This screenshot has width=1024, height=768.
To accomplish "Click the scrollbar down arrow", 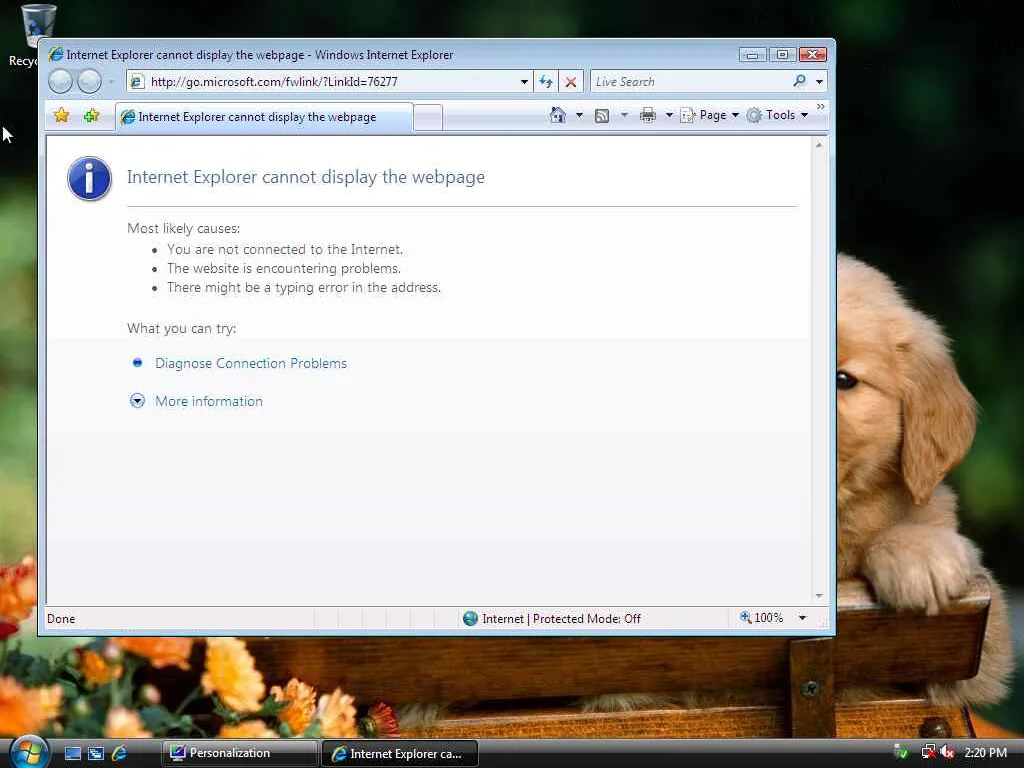I will click(819, 596).
